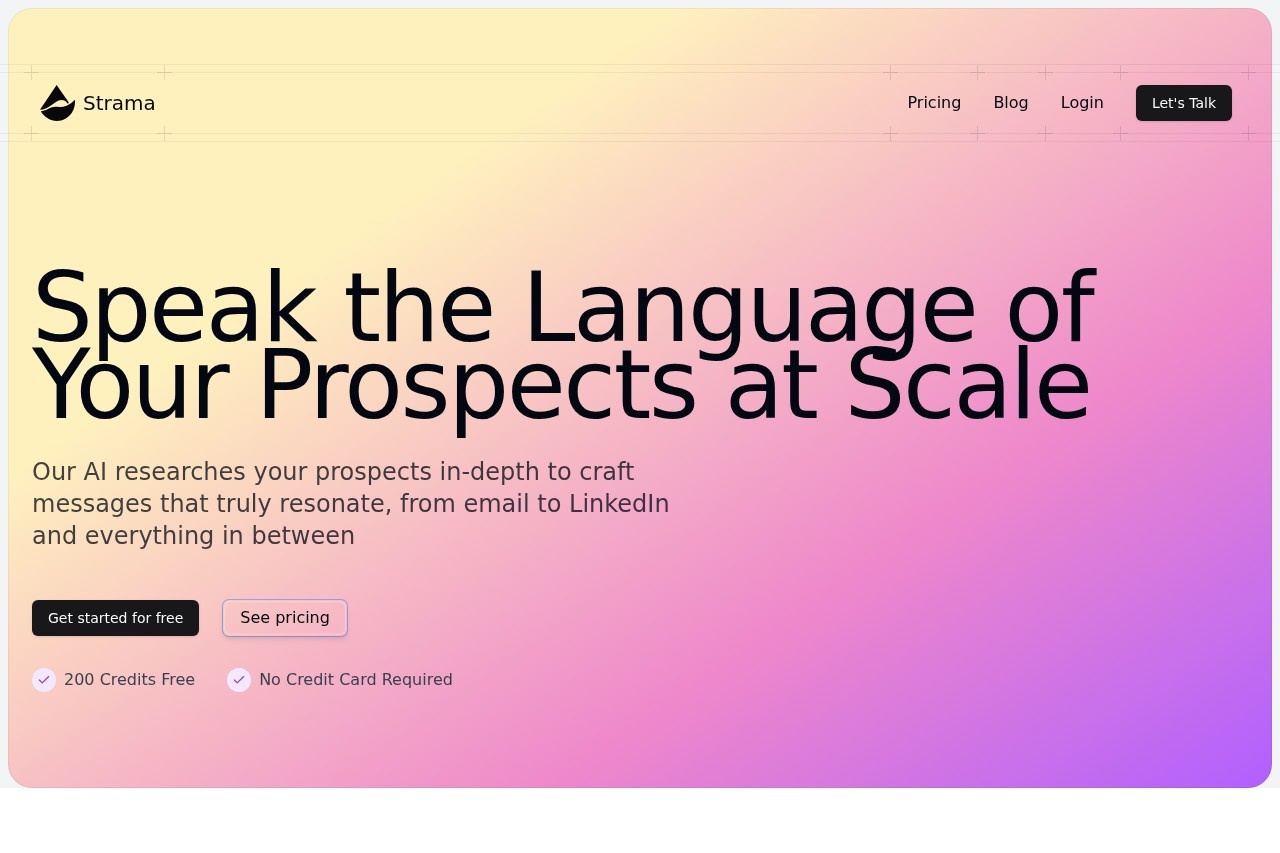This screenshot has width=1280, height=853.
Task: Open the Pricing page from navigation
Action: click(x=934, y=102)
